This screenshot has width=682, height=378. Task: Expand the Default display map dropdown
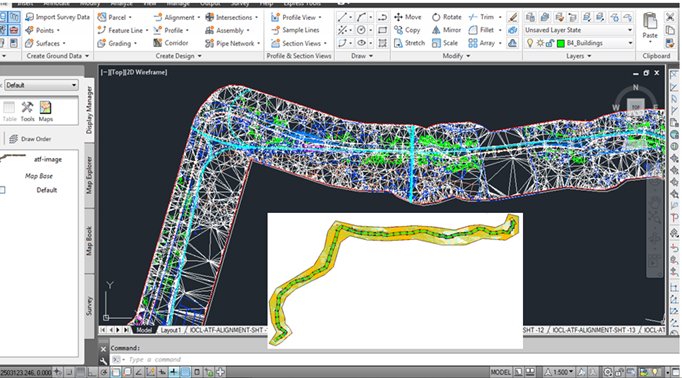(x=41, y=85)
